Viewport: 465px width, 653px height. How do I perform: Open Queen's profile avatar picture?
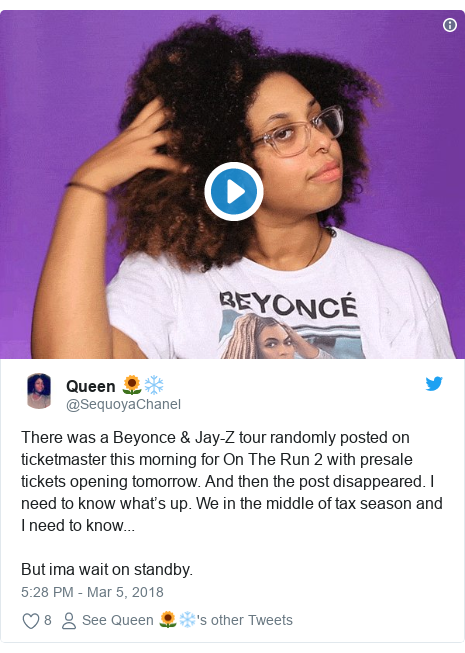(39, 391)
